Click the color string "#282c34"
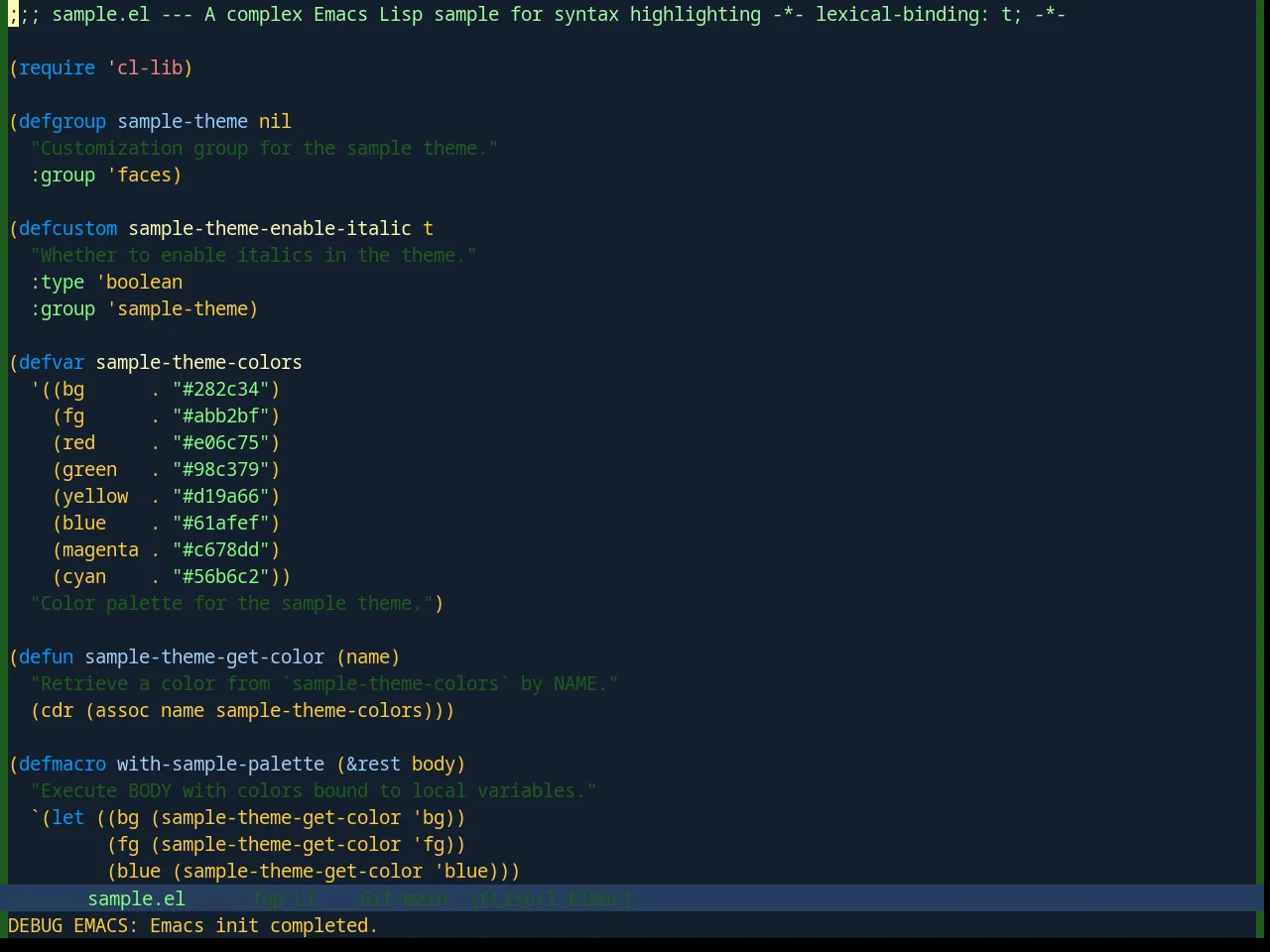This screenshot has height=952, width=1270. (x=221, y=389)
